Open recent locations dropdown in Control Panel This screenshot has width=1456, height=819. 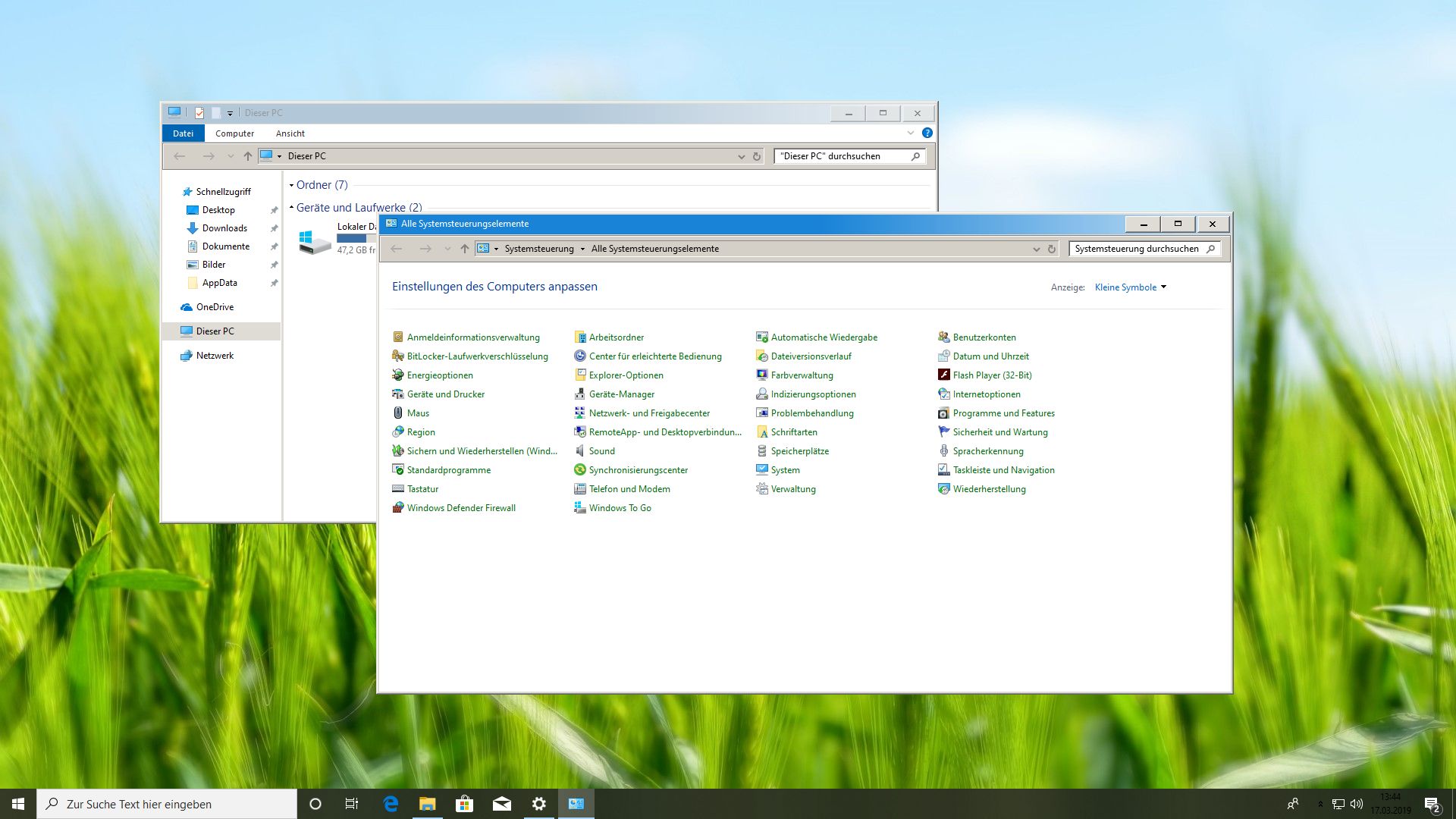pos(447,249)
